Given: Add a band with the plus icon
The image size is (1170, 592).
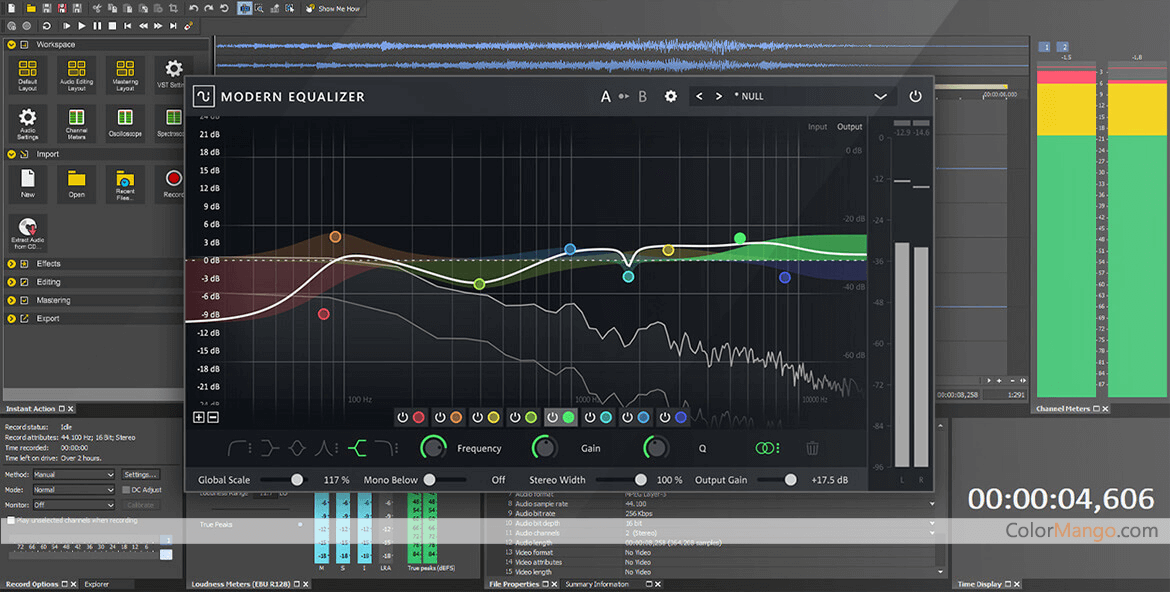Looking at the screenshot, I should [x=198, y=417].
